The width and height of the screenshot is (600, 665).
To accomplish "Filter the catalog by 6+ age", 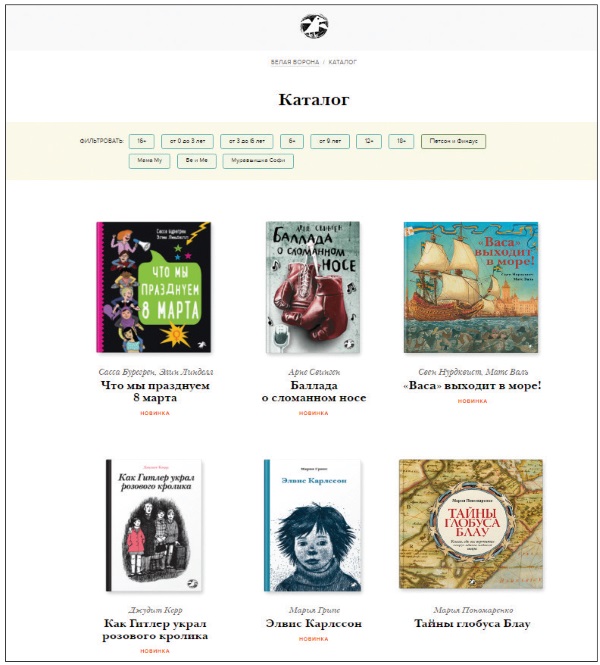I will click(292, 141).
